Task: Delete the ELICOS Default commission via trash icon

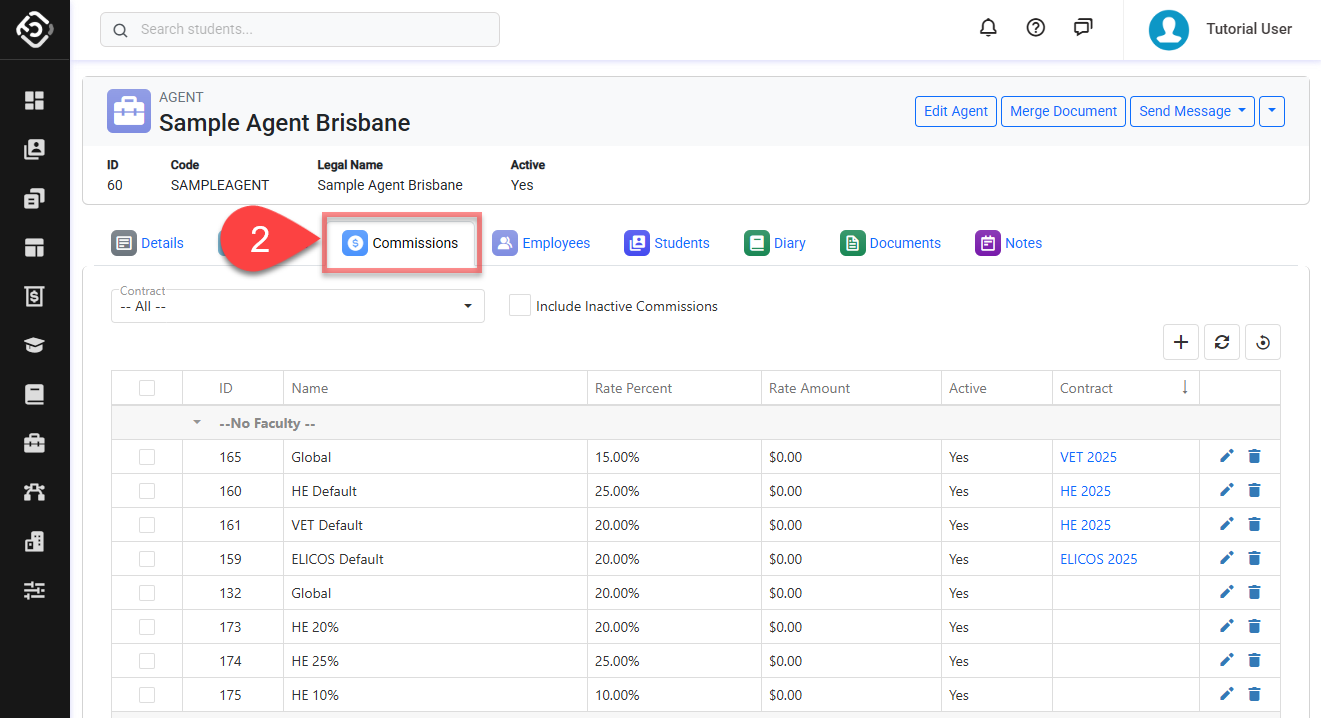Action: pyautogui.click(x=1254, y=558)
